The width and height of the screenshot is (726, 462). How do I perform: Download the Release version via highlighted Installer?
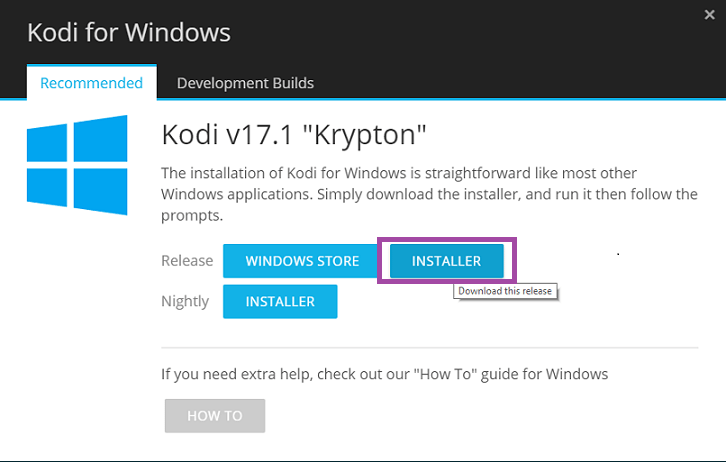point(446,261)
